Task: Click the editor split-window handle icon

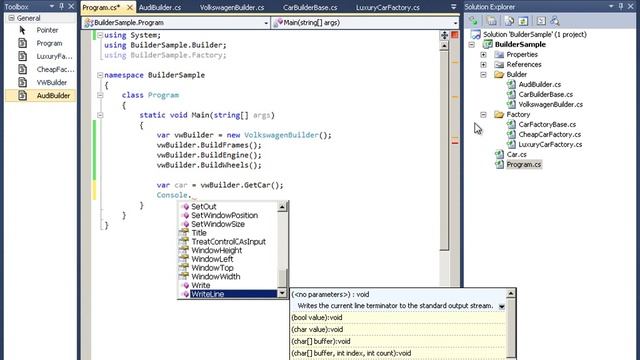Action: (x=444, y=36)
